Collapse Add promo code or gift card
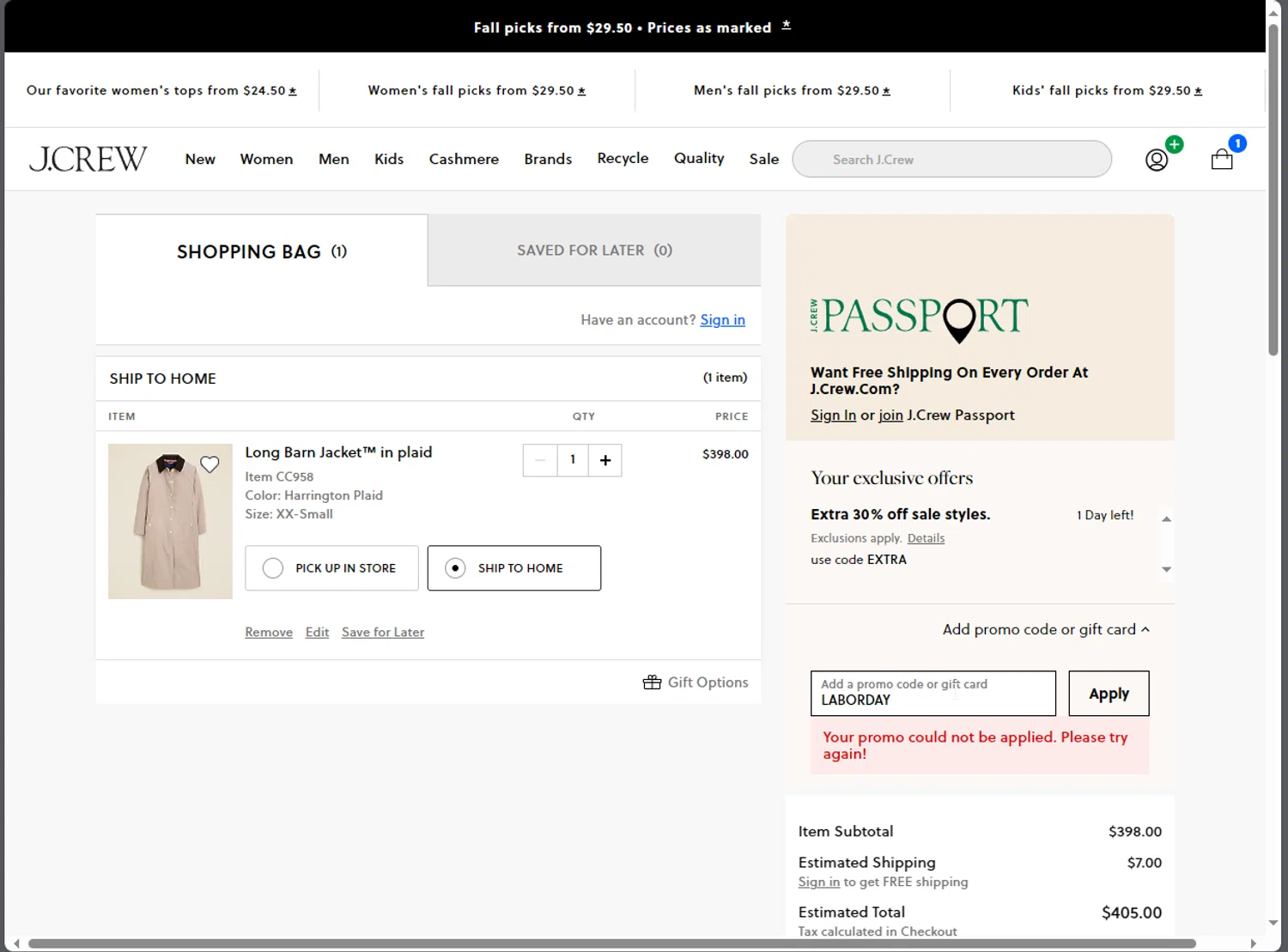The width and height of the screenshot is (1288, 952). pyautogui.click(x=1046, y=629)
